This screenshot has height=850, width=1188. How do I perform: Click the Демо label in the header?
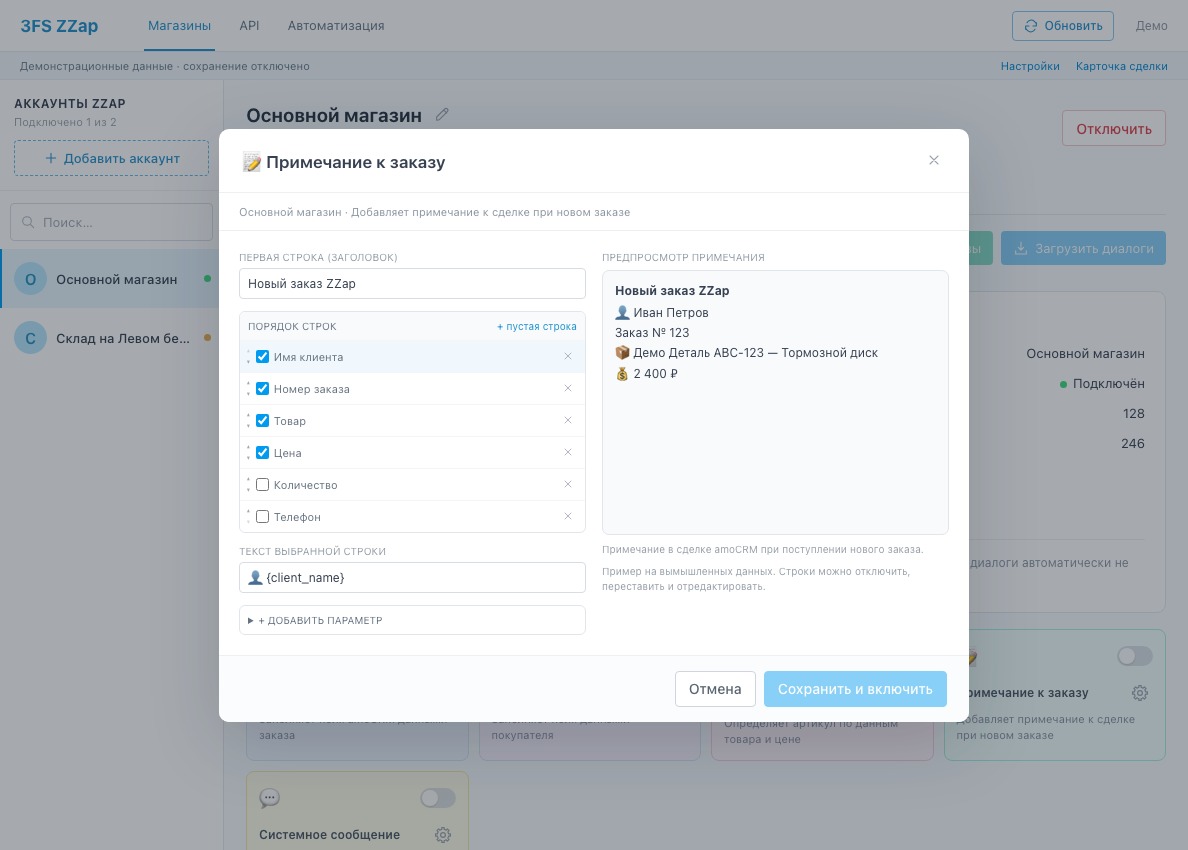click(x=1151, y=26)
